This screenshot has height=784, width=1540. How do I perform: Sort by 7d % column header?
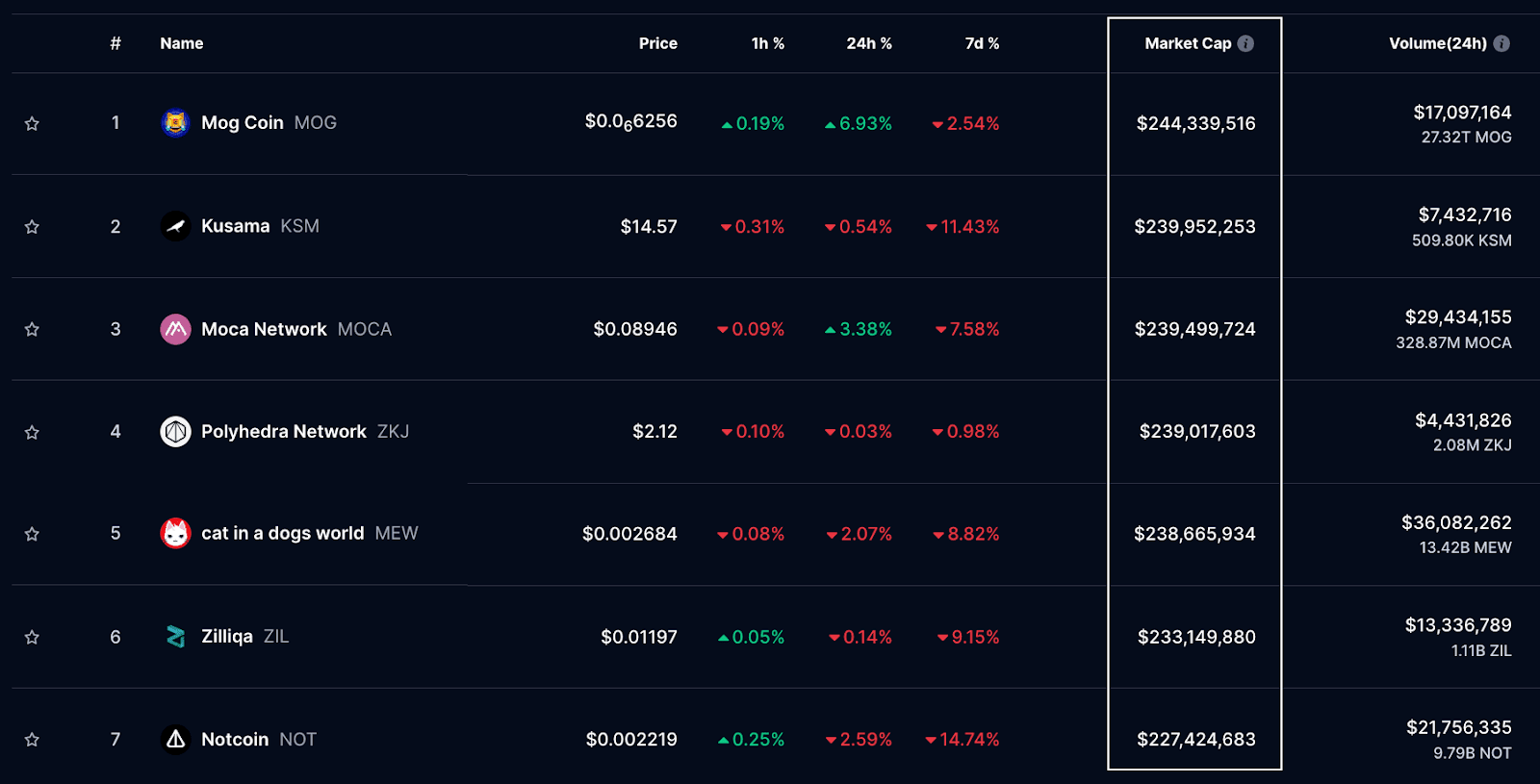tap(983, 43)
